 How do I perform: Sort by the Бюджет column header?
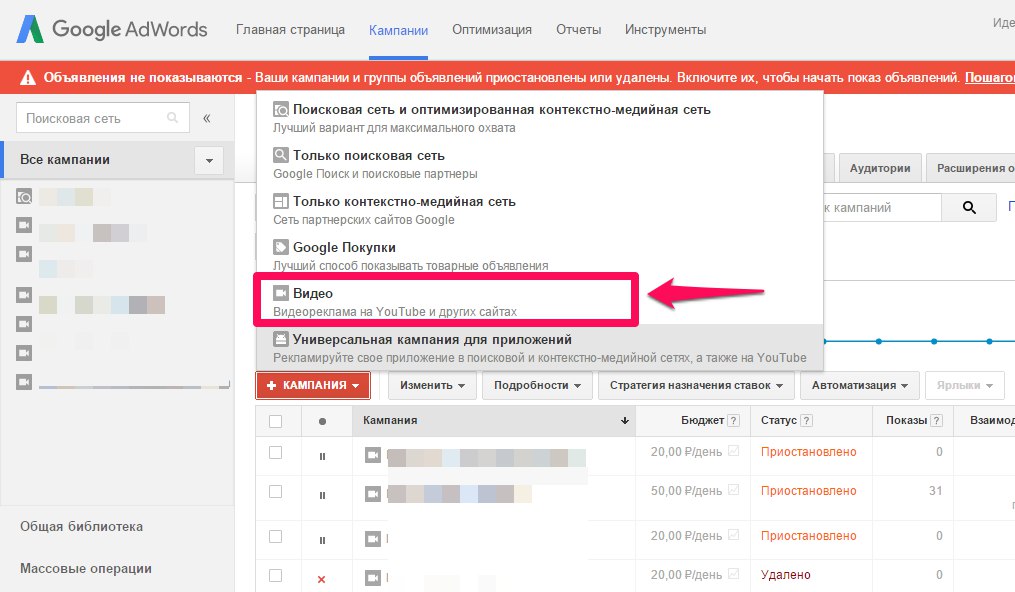click(x=702, y=421)
